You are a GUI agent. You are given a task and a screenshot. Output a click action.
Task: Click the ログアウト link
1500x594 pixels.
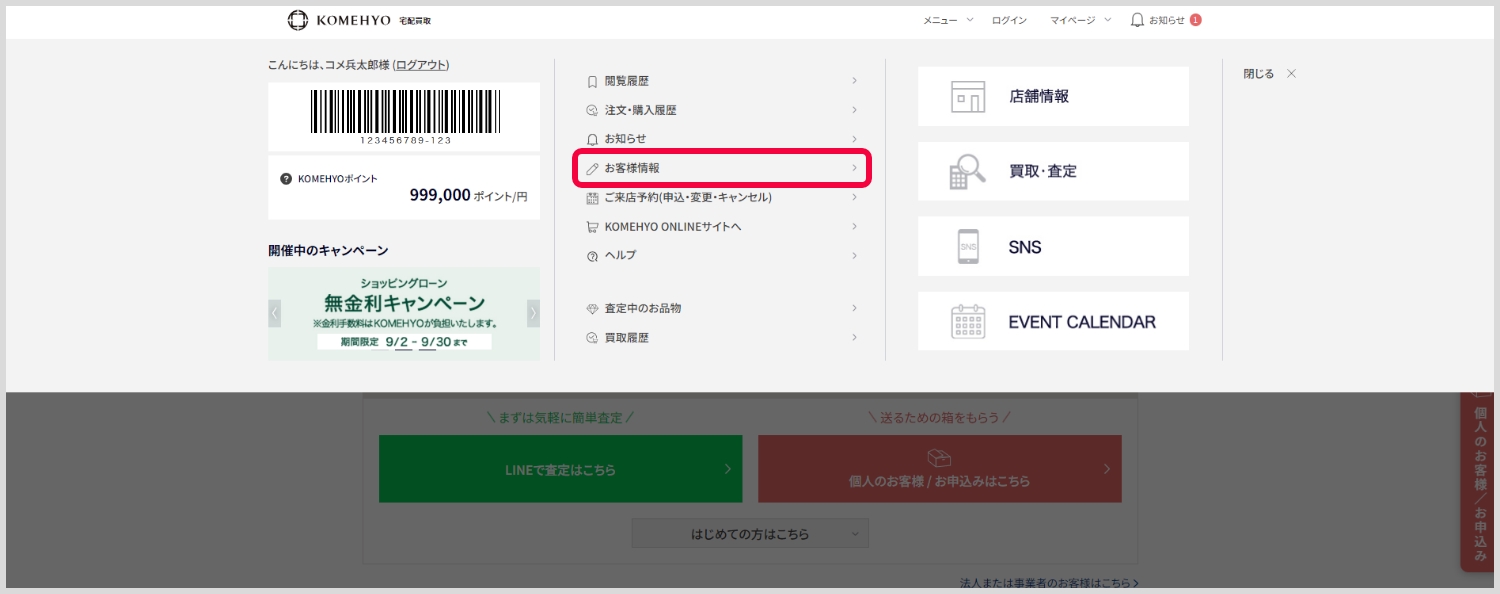pyautogui.click(x=421, y=65)
